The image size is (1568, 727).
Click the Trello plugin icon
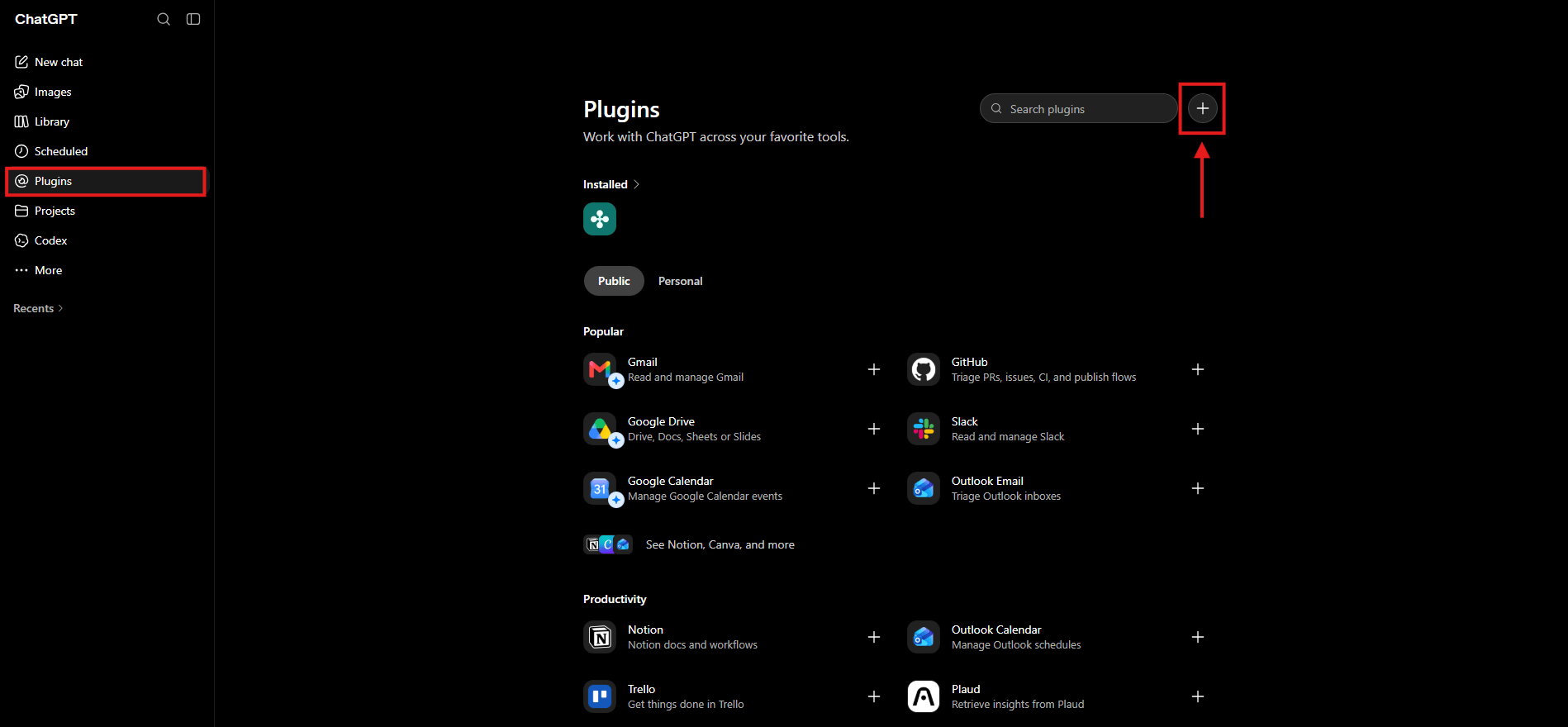click(x=600, y=696)
